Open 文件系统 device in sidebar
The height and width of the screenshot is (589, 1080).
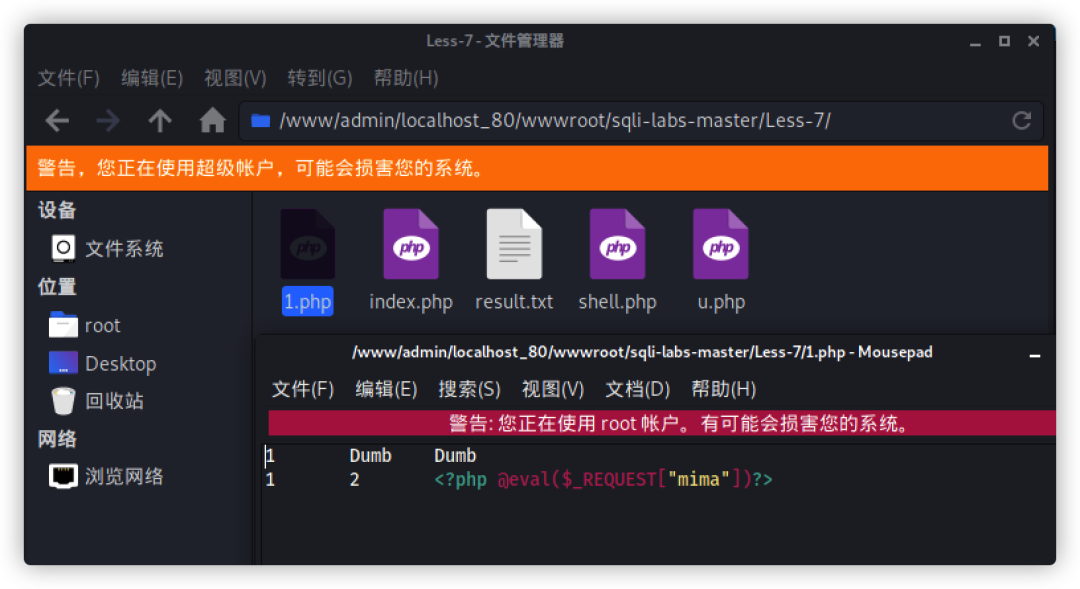[x=107, y=248]
